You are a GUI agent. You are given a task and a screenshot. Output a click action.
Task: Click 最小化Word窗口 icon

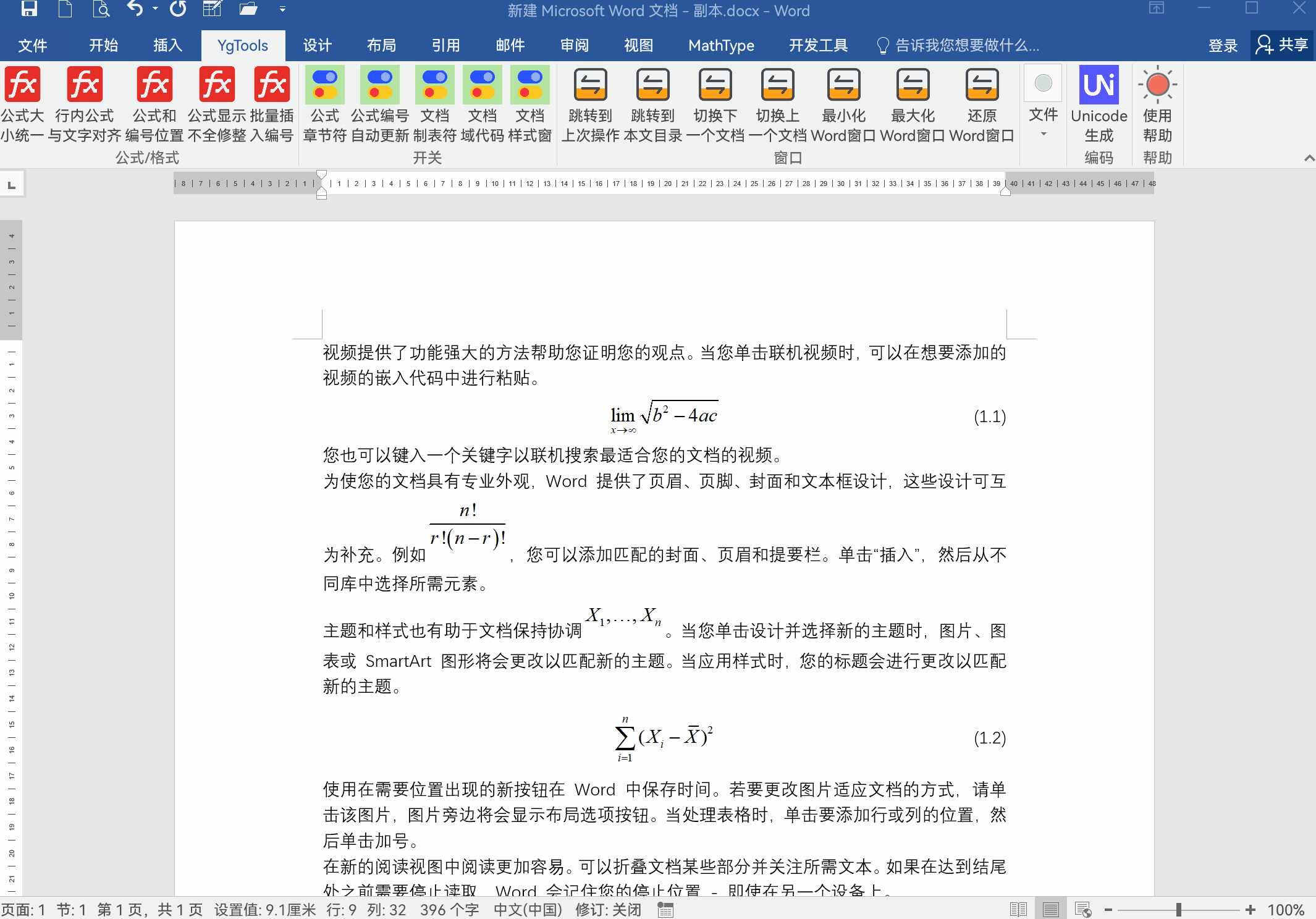[x=843, y=85]
